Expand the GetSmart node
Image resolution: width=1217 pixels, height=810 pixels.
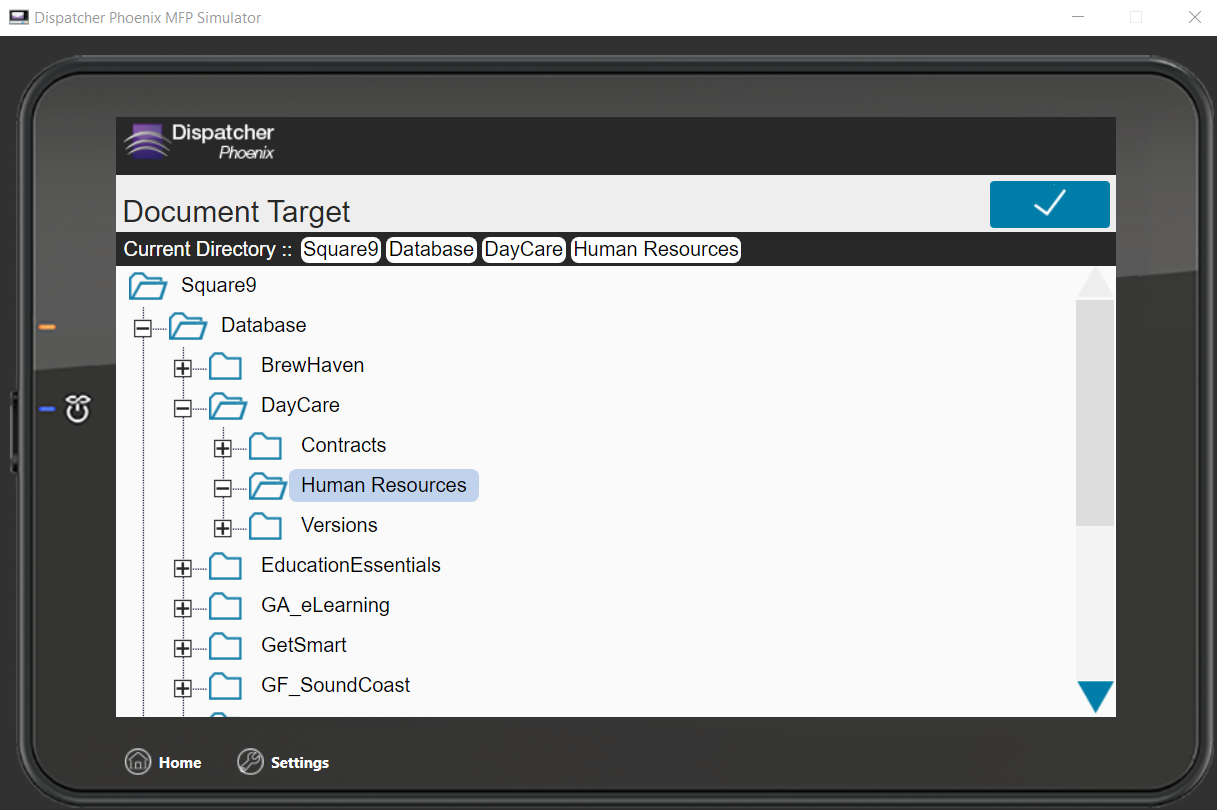tap(182, 648)
